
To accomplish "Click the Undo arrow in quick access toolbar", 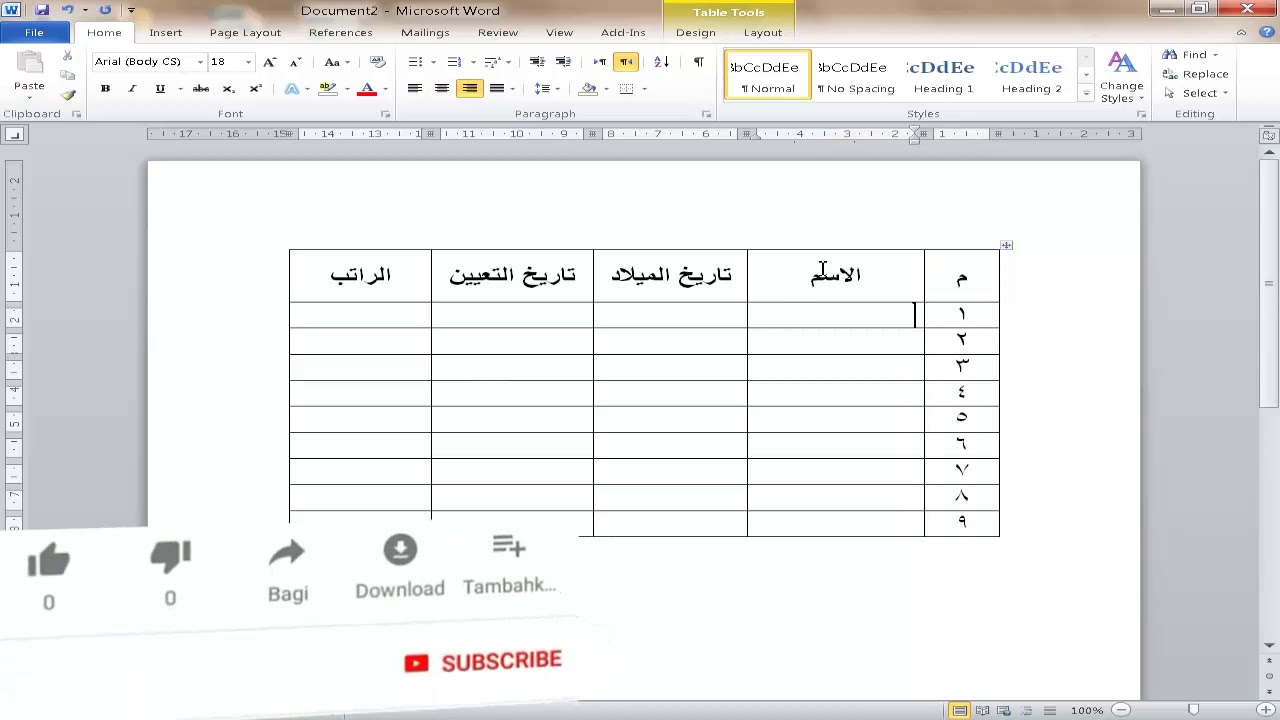I will pos(67,10).
